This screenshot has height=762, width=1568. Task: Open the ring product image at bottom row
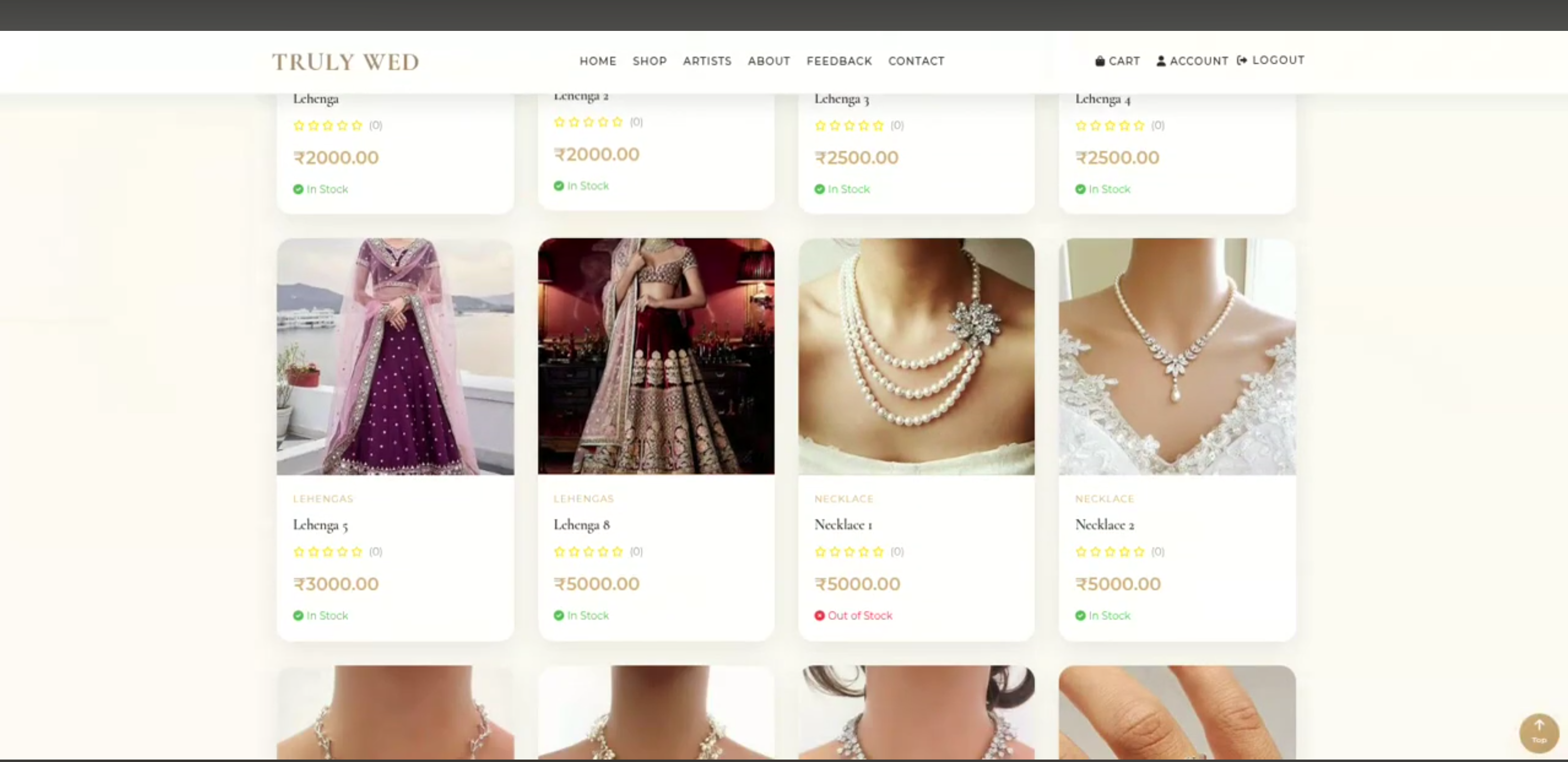click(1177, 712)
